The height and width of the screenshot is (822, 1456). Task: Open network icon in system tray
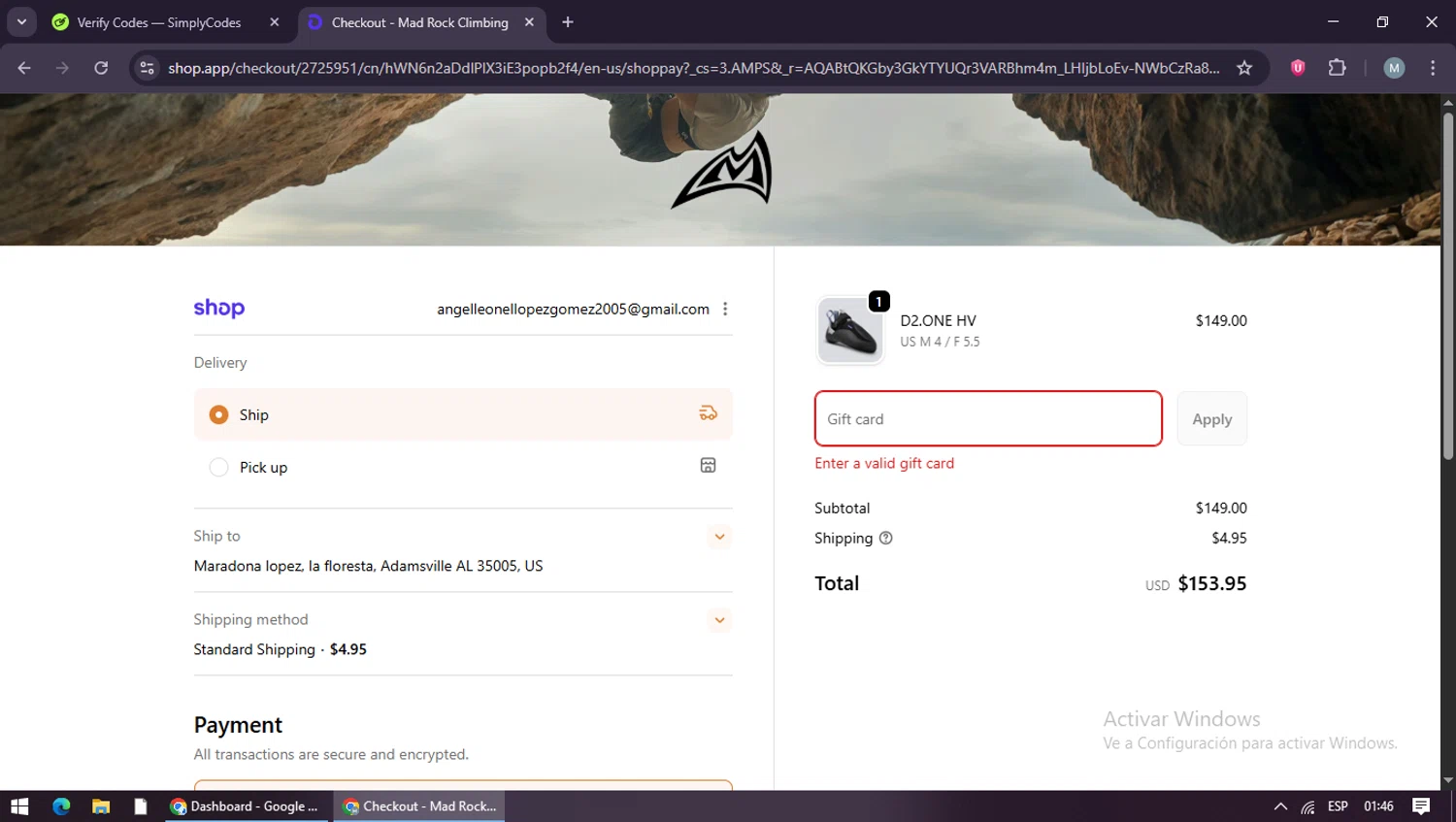pyautogui.click(x=1308, y=806)
